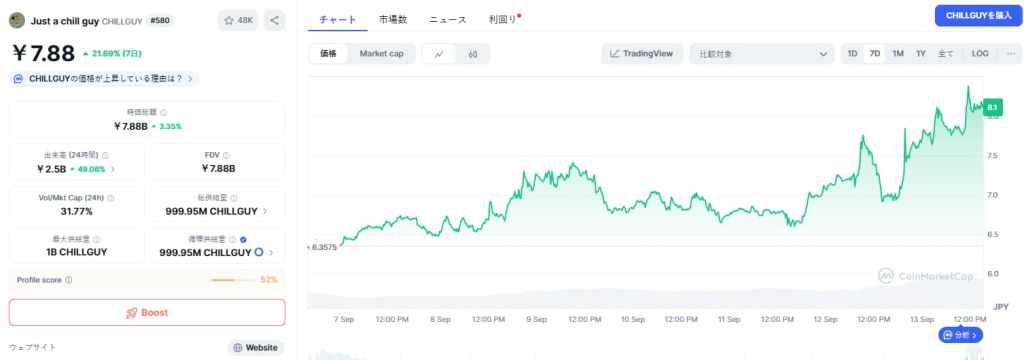1024x360 pixels.
Task: Click the Profile score info icon
Action: [69, 280]
